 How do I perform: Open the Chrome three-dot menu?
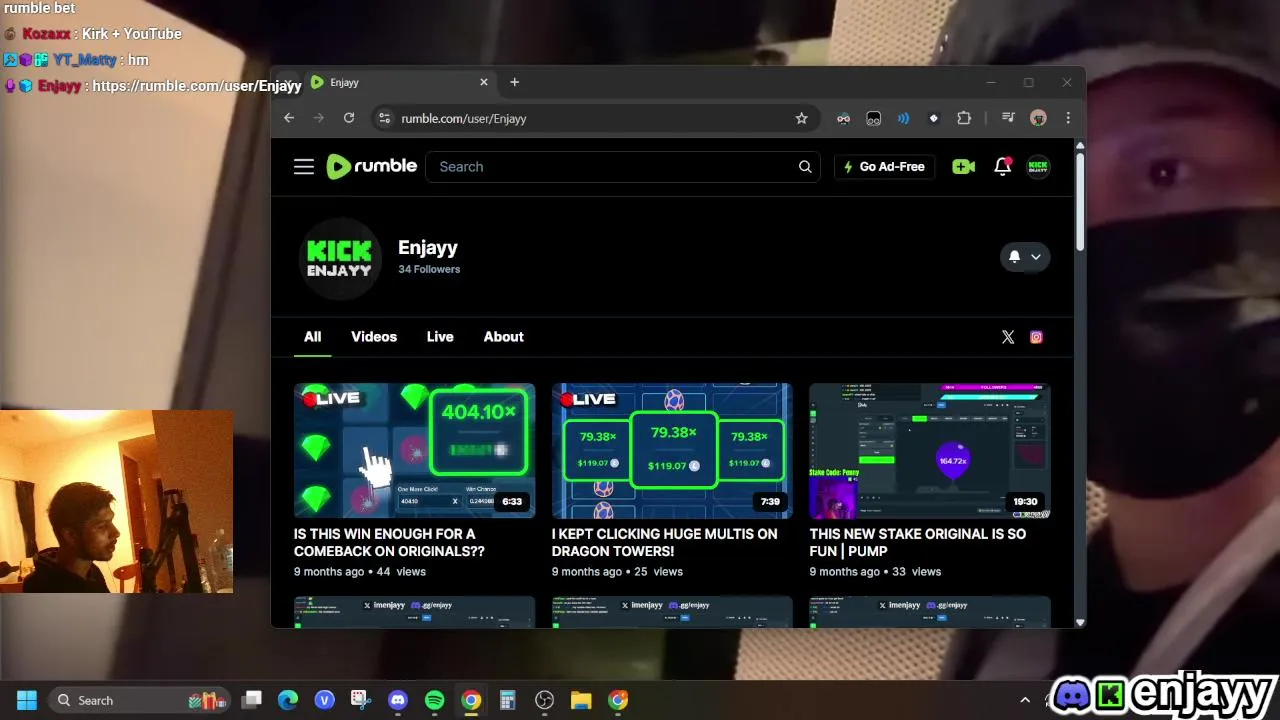tap(1068, 118)
